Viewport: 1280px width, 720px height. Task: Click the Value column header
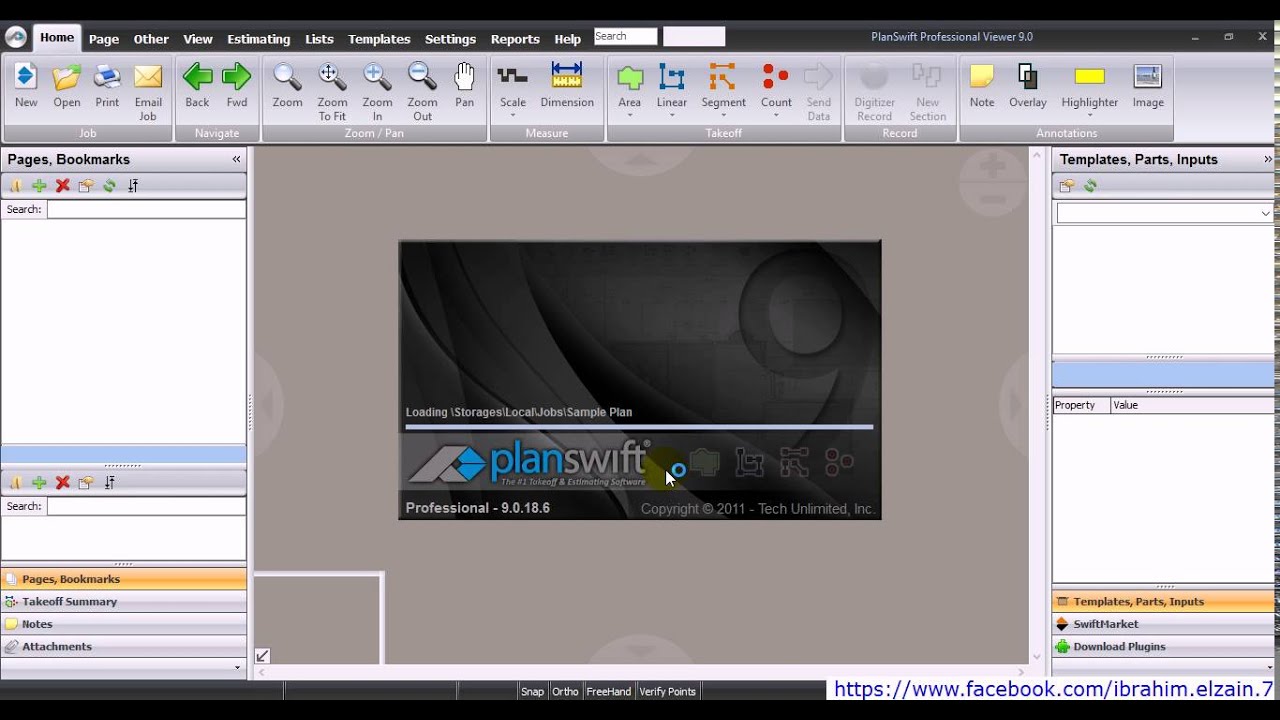1192,405
